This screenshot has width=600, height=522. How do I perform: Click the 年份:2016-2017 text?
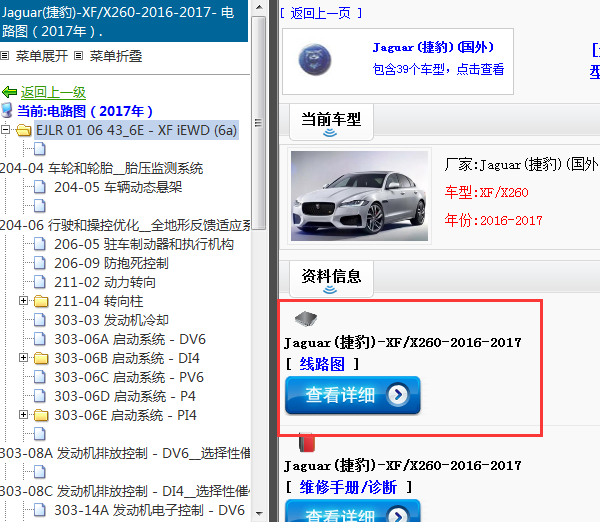coord(493,220)
